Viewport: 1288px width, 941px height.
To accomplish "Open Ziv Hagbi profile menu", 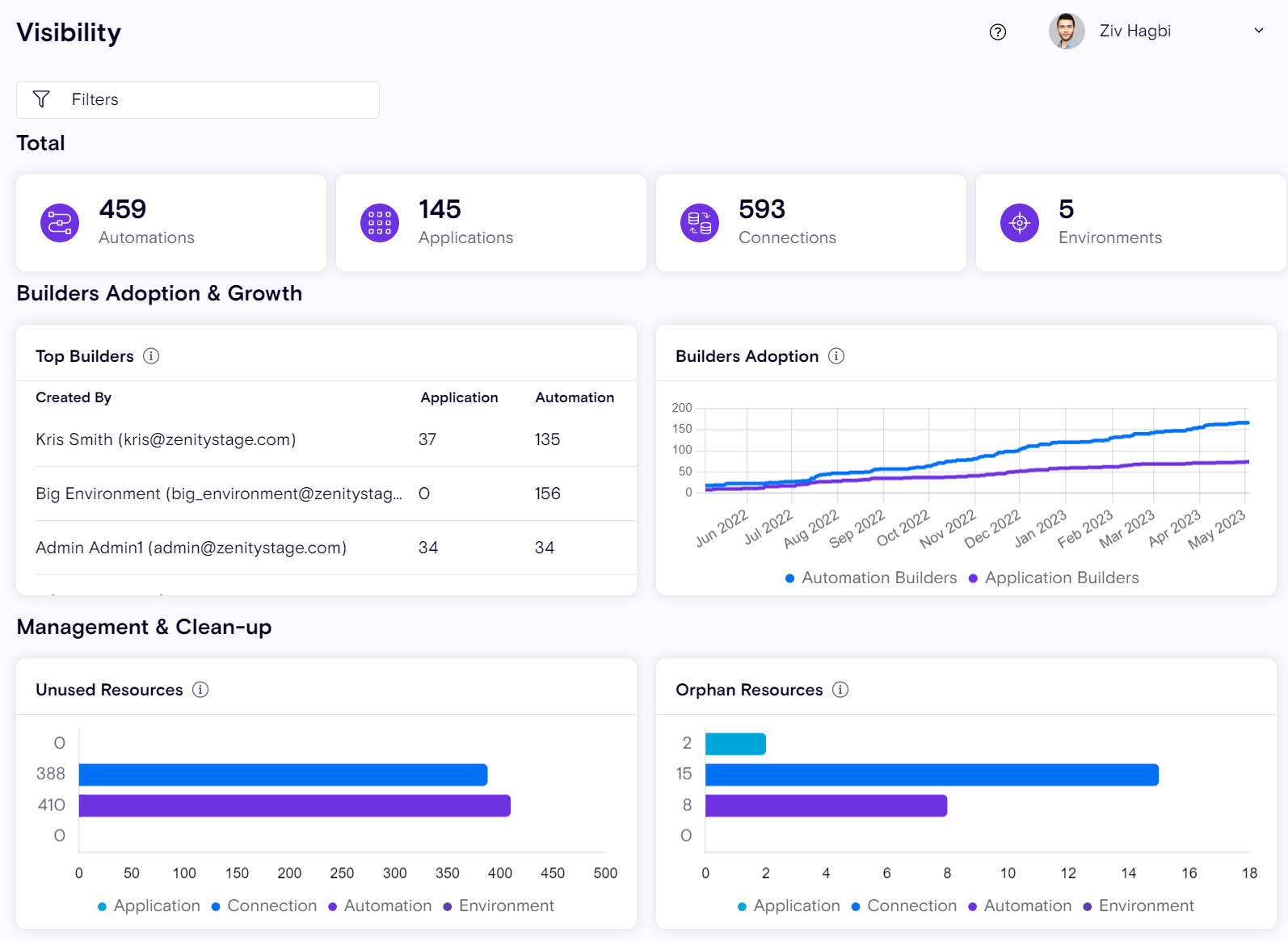I will 1134,31.
